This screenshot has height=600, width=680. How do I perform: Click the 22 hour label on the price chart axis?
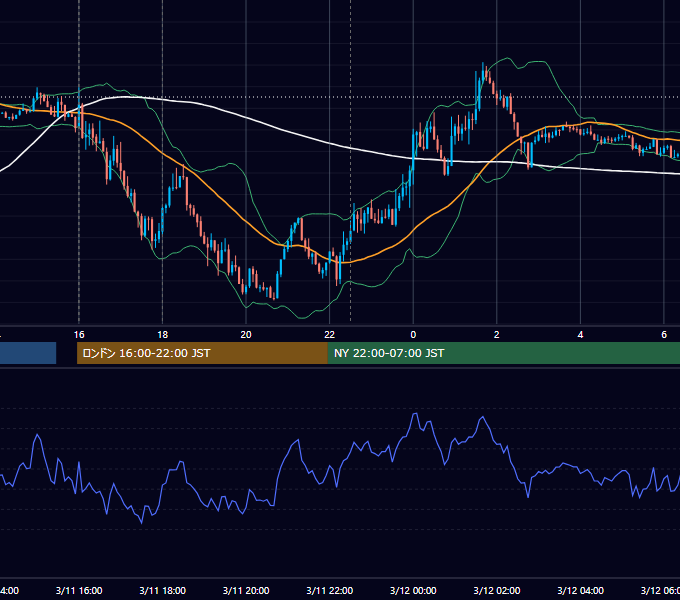click(330, 335)
